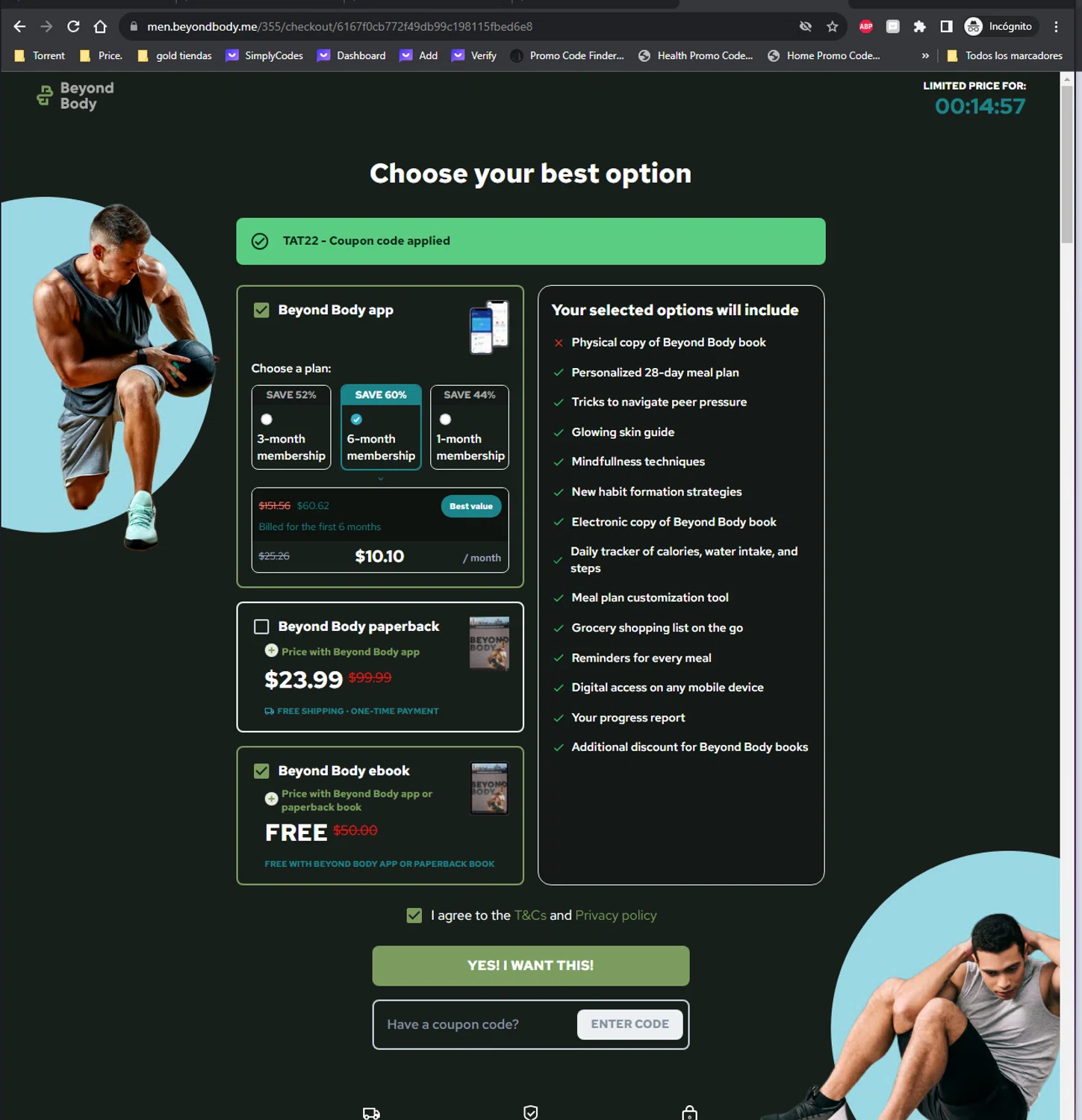
Task: Click the Beyond Body logo
Action: tap(75, 96)
